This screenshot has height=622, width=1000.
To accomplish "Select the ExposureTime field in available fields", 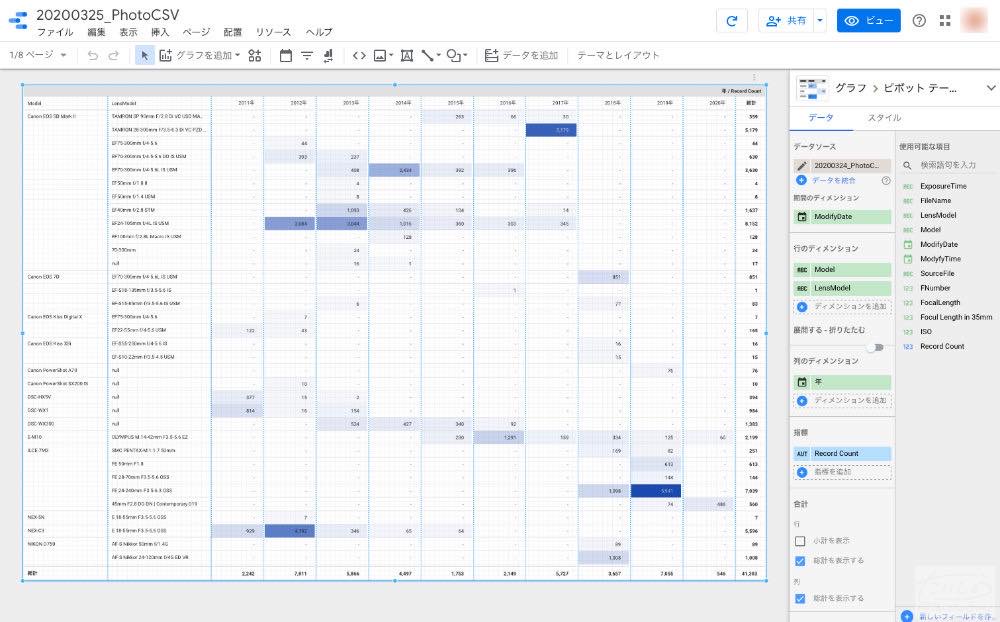I will click(x=943, y=186).
